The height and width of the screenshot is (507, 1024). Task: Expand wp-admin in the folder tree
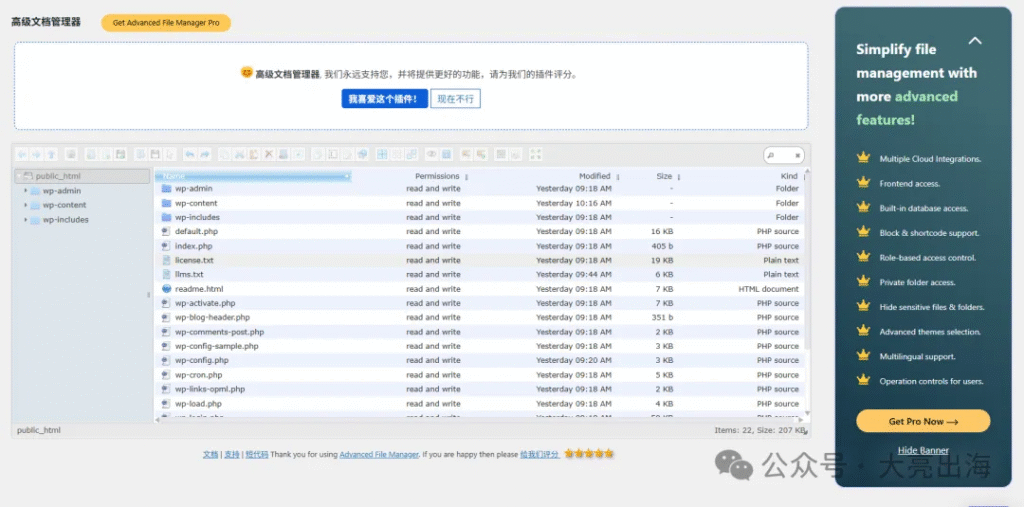[x=25, y=191]
